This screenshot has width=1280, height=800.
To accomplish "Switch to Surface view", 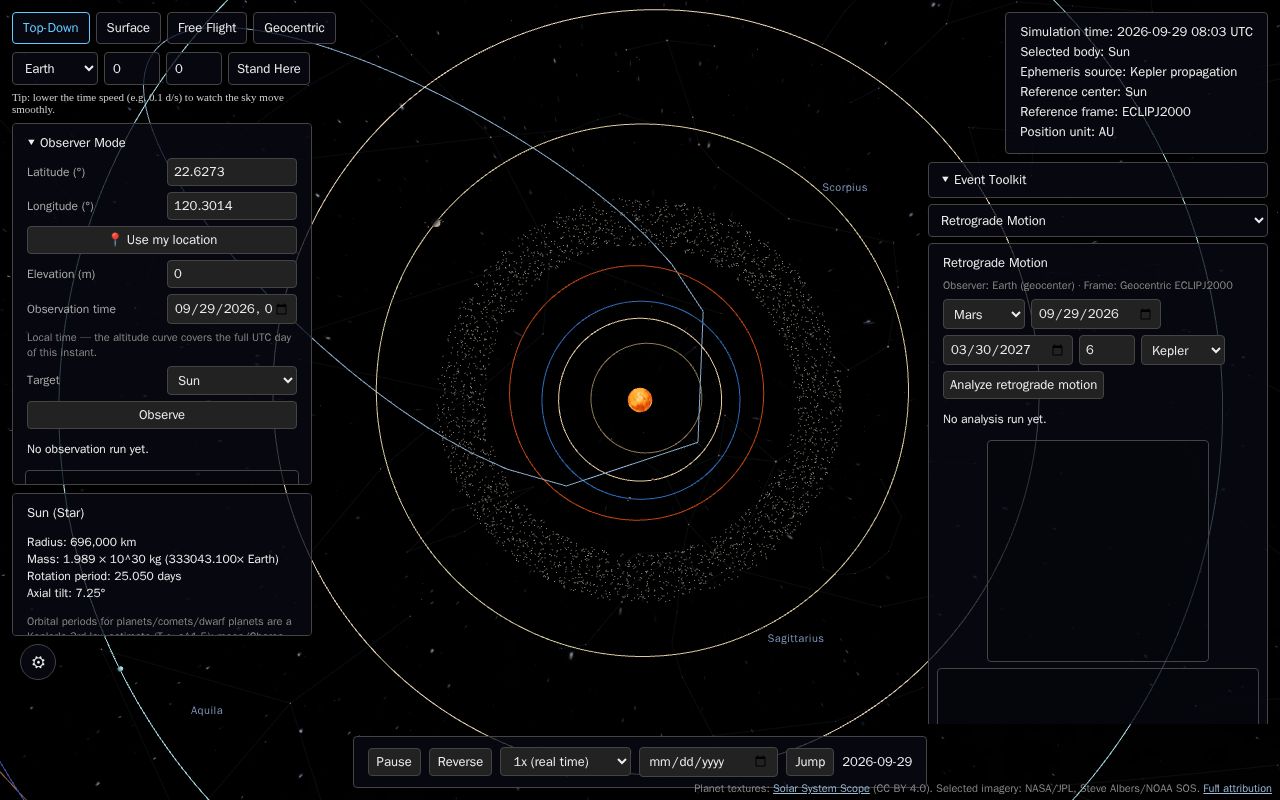I will click(x=128, y=28).
